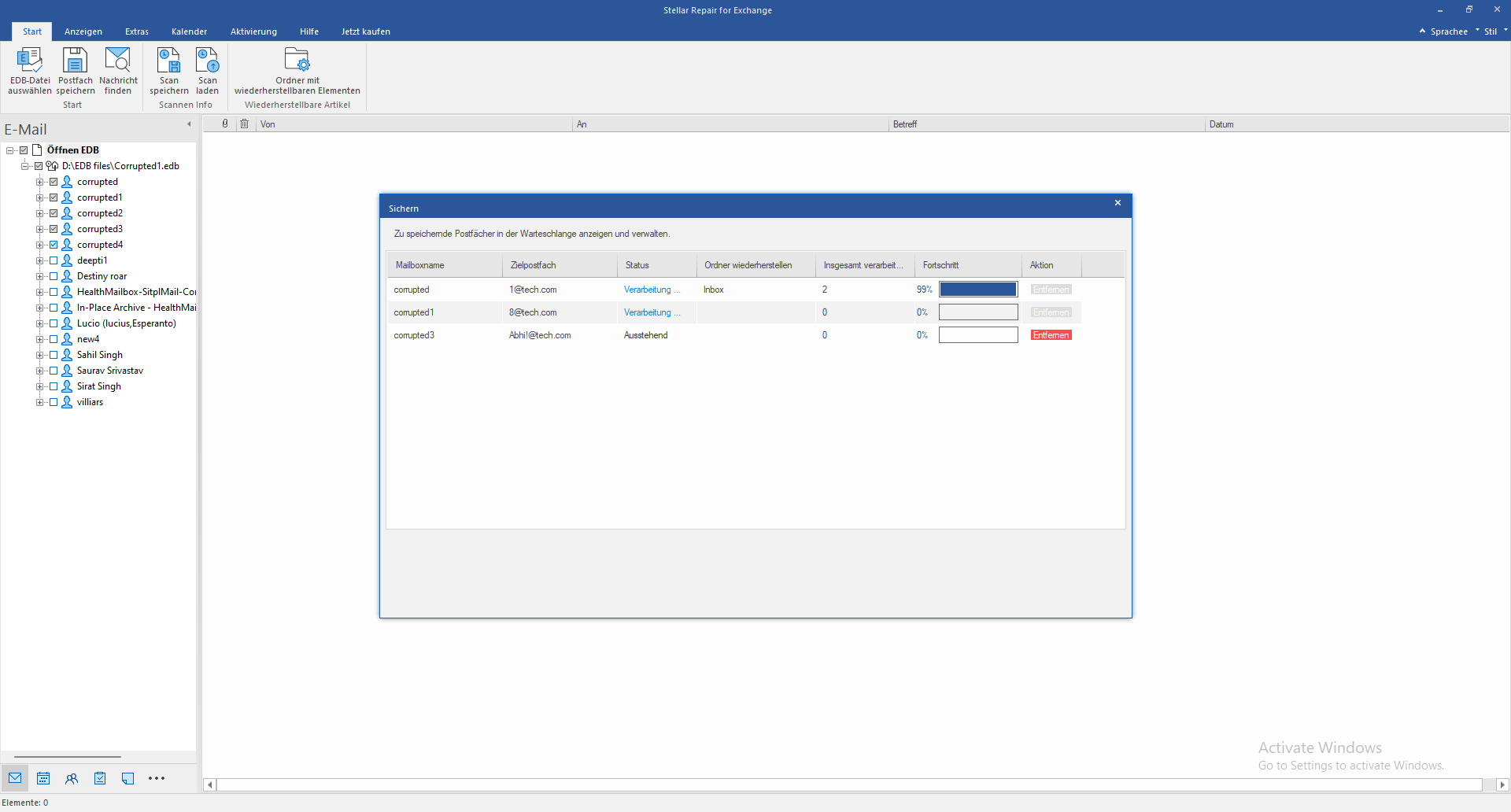Uncheck the corrupted1 mailbox checkbox
1511x812 pixels.
coord(54,197)
